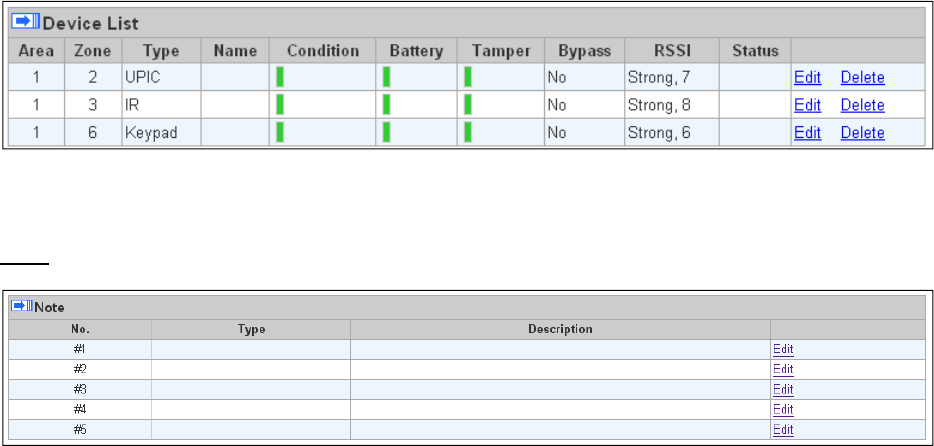Select the Keypad type cell
Screen dimensions: 934x446
[161, 132]
